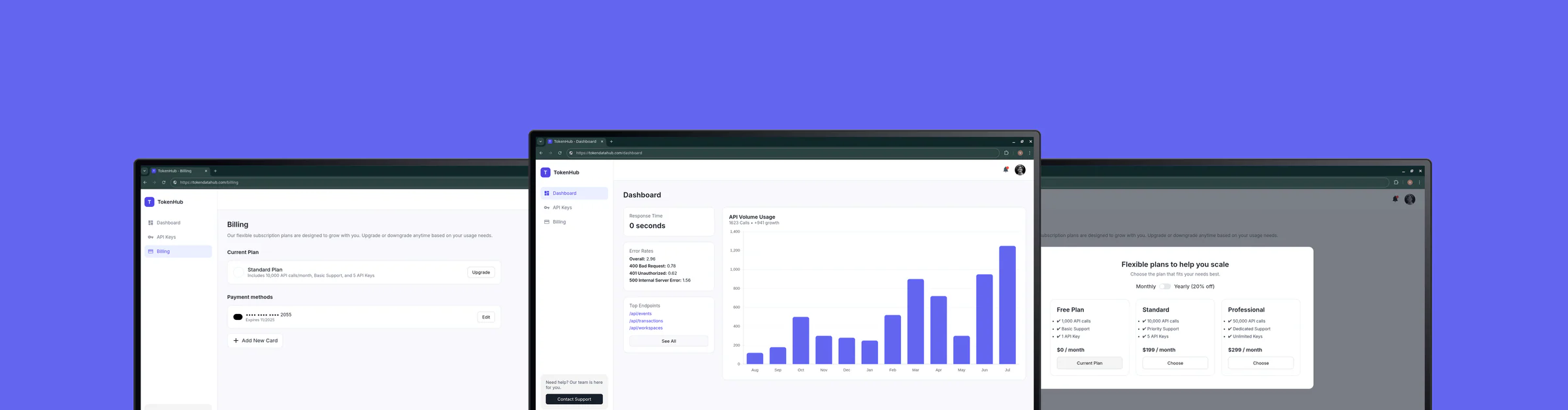The image size is (1568, 410).
Task: Open the profile avatar in the Dashboard window
Action: click(1020, 170)
